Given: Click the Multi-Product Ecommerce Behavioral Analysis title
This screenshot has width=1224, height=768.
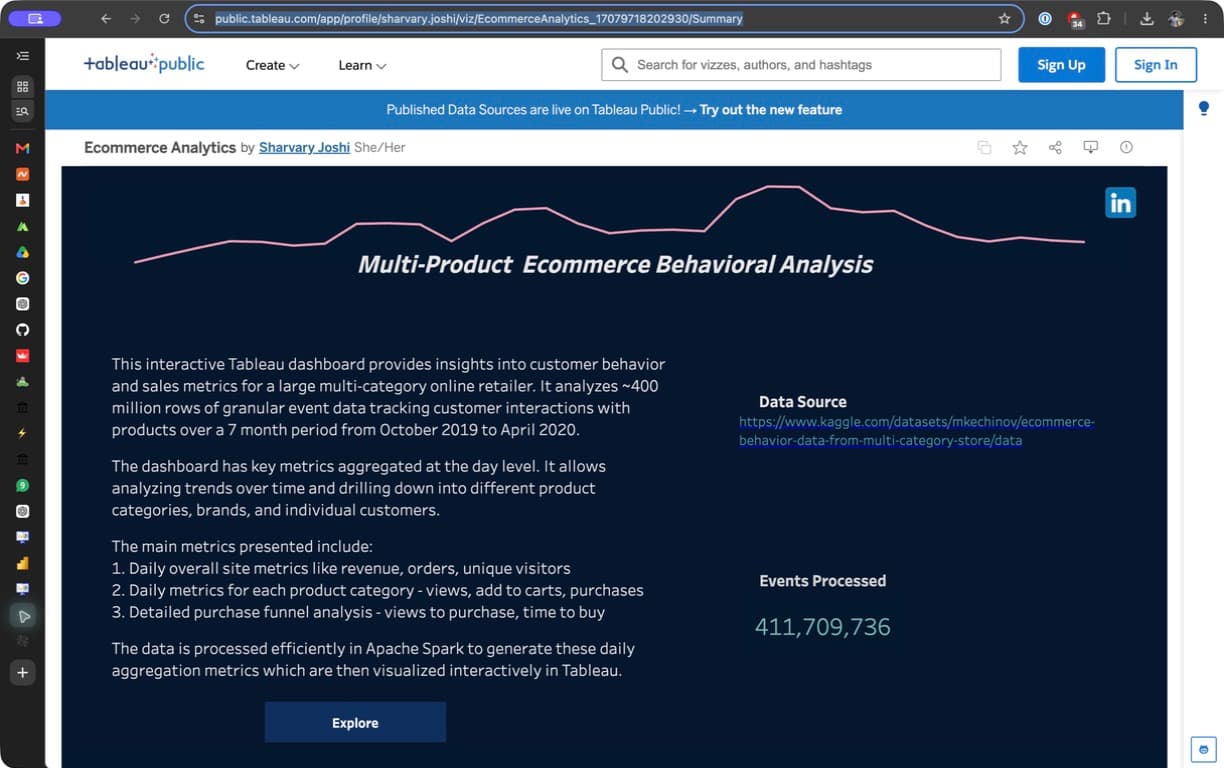Looking at the screenshot, I should tap(615, 265).
